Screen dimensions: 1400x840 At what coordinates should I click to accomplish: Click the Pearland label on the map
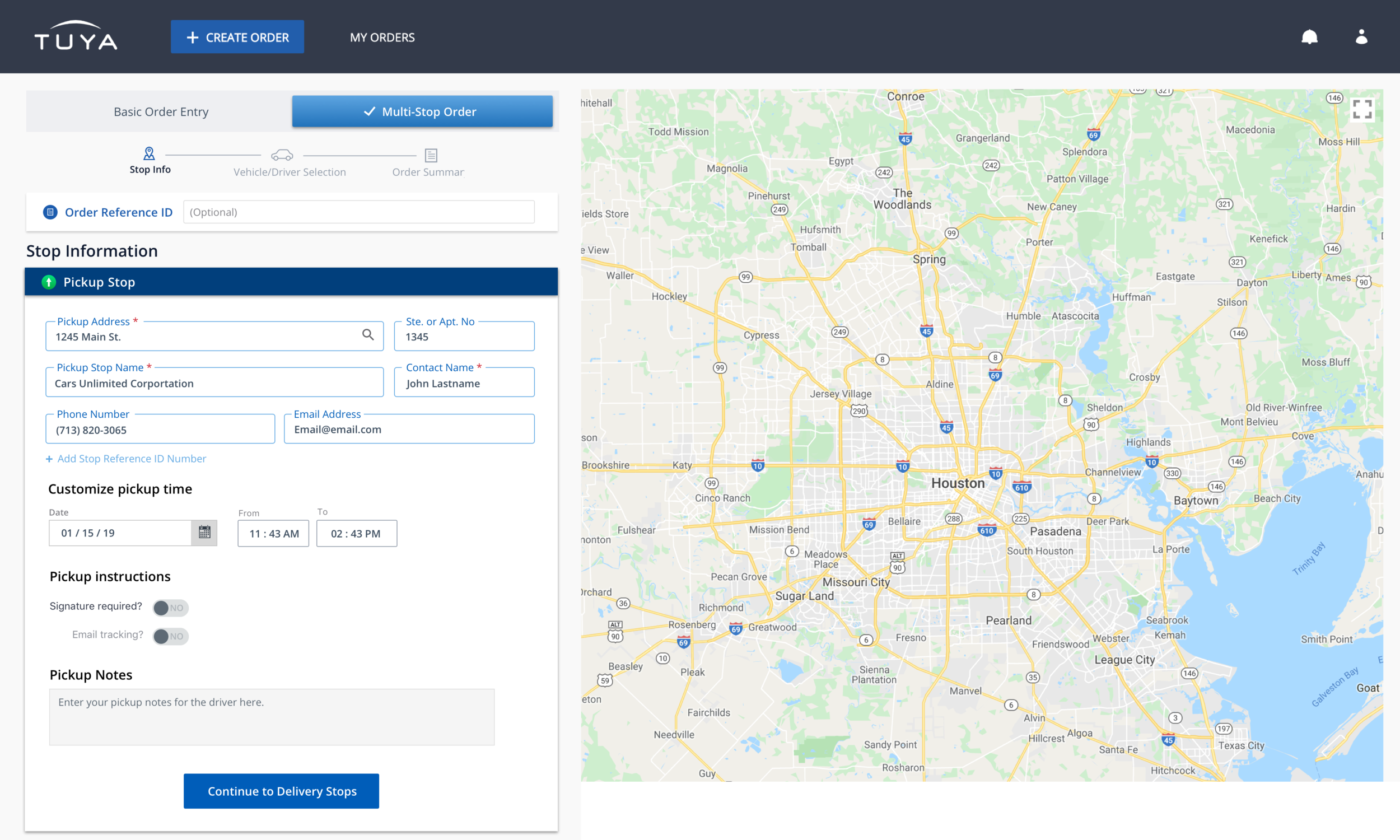click(1009, 620)
